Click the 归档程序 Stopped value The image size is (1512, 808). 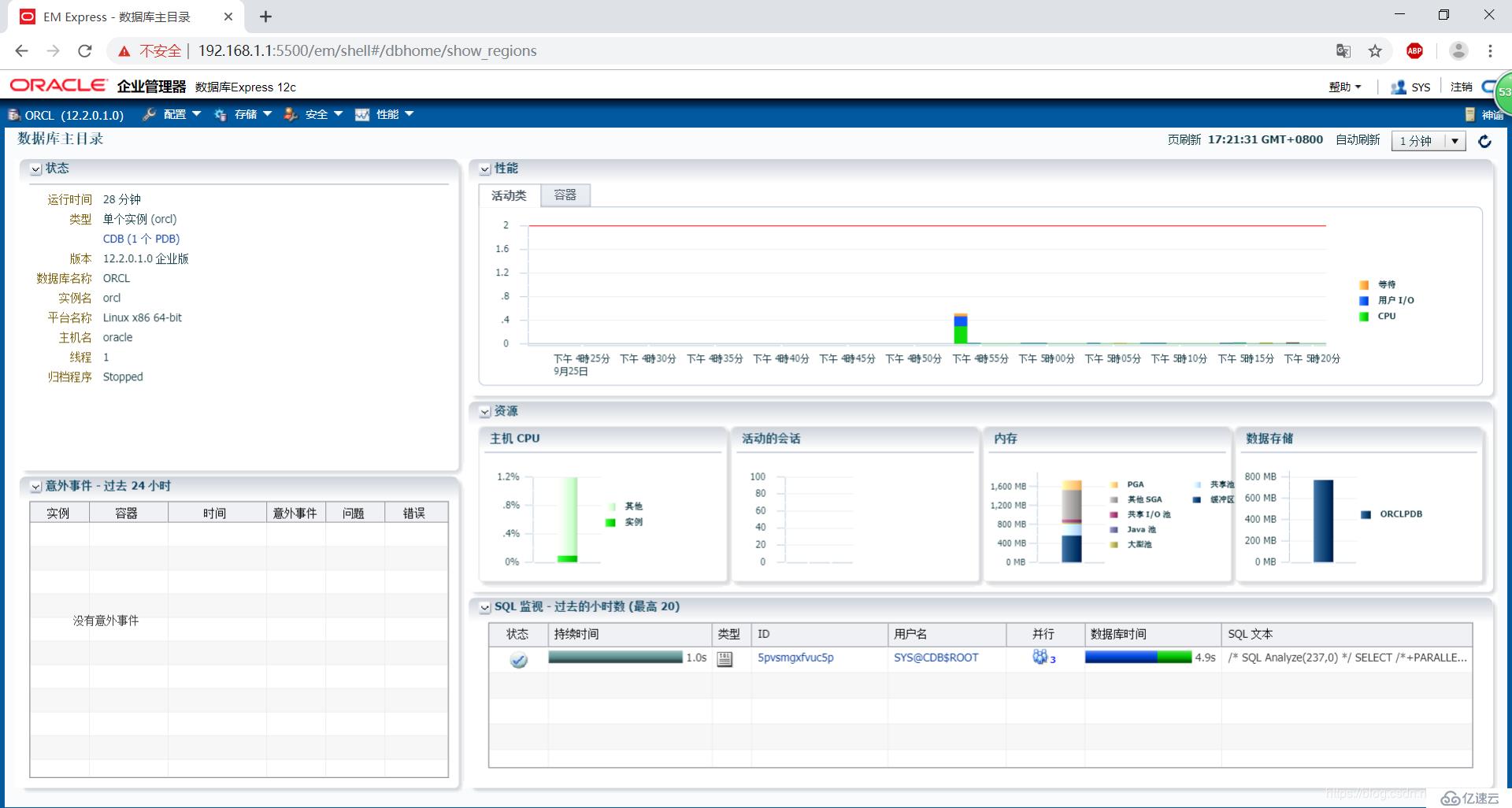tap(123, 377)
